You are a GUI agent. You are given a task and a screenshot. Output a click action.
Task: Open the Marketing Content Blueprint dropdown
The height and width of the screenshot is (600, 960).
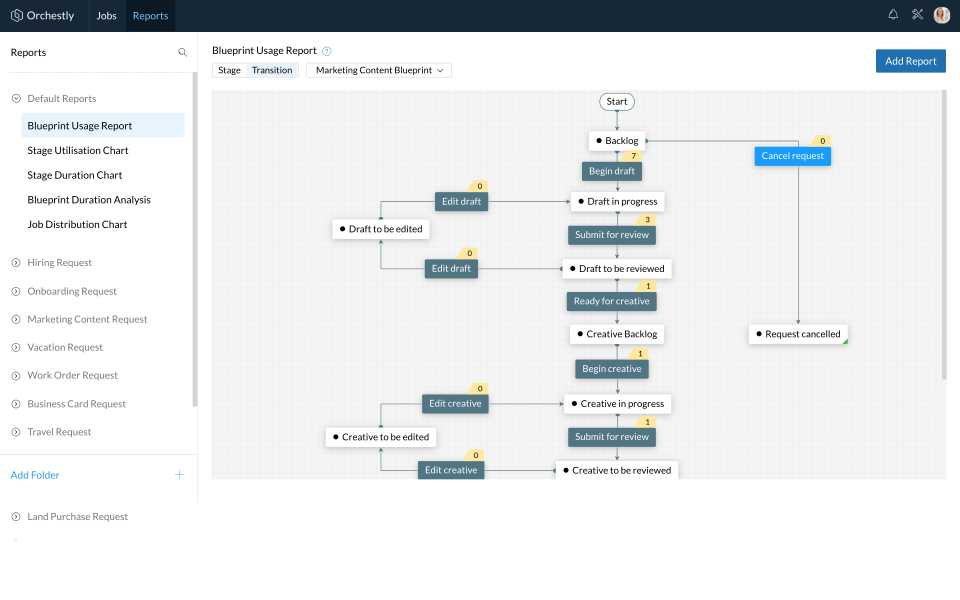pyautogui.click(x=379, y=71)
